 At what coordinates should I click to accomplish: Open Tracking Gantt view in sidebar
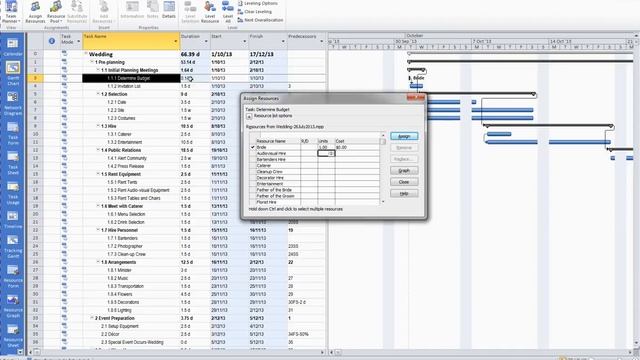point(13,247)
